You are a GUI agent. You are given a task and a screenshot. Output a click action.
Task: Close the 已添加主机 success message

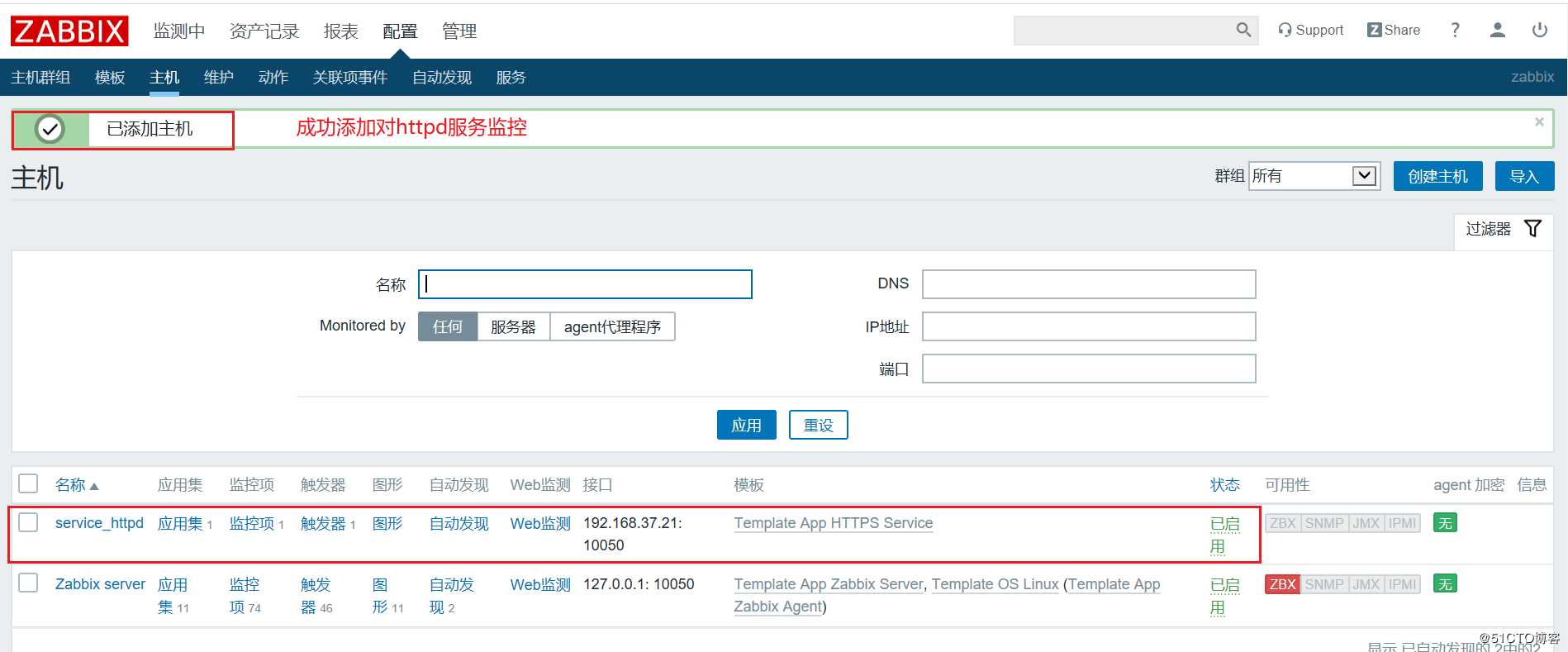[1539, 121]
